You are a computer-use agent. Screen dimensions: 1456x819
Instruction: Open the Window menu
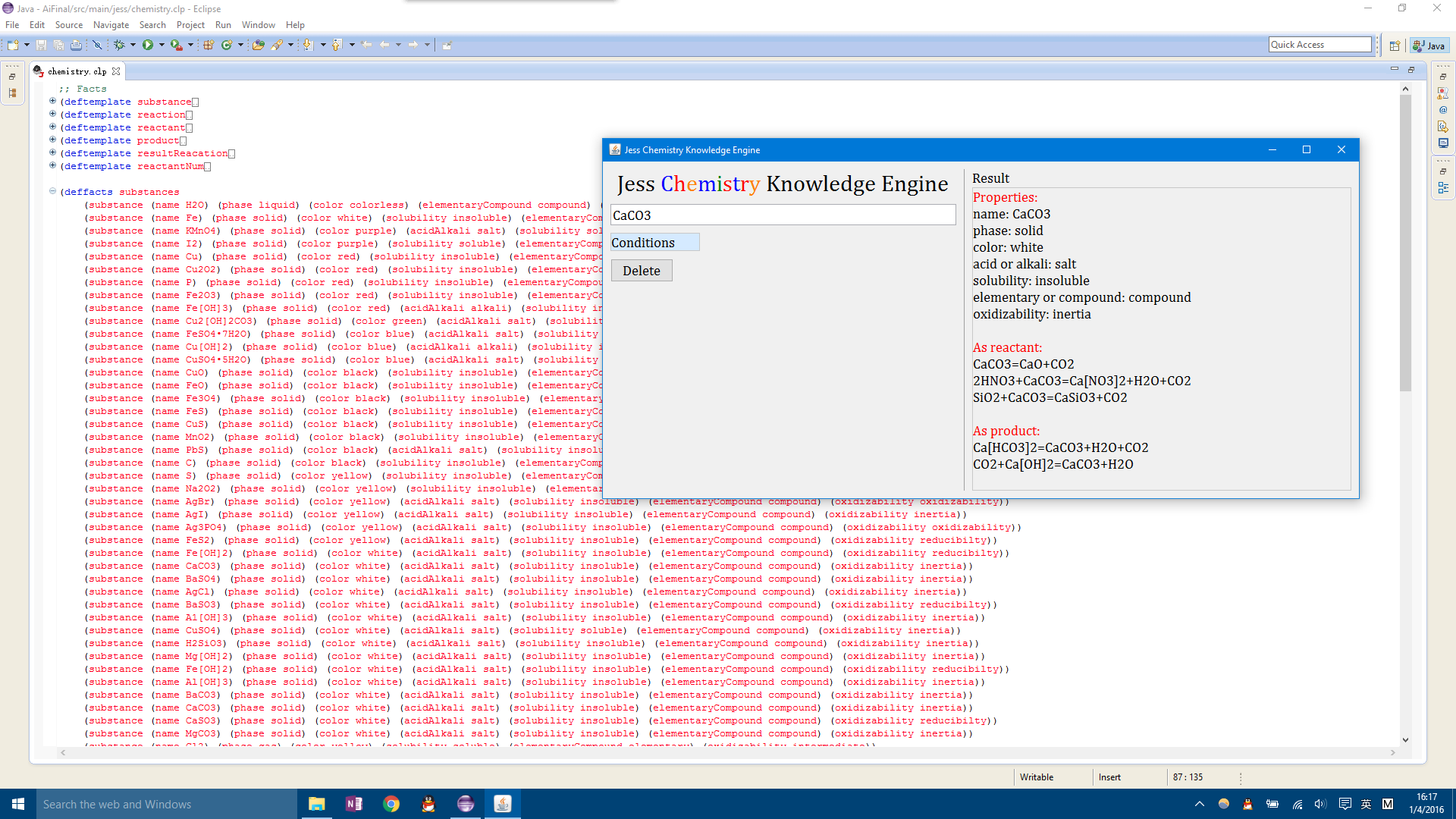[259, 25]
